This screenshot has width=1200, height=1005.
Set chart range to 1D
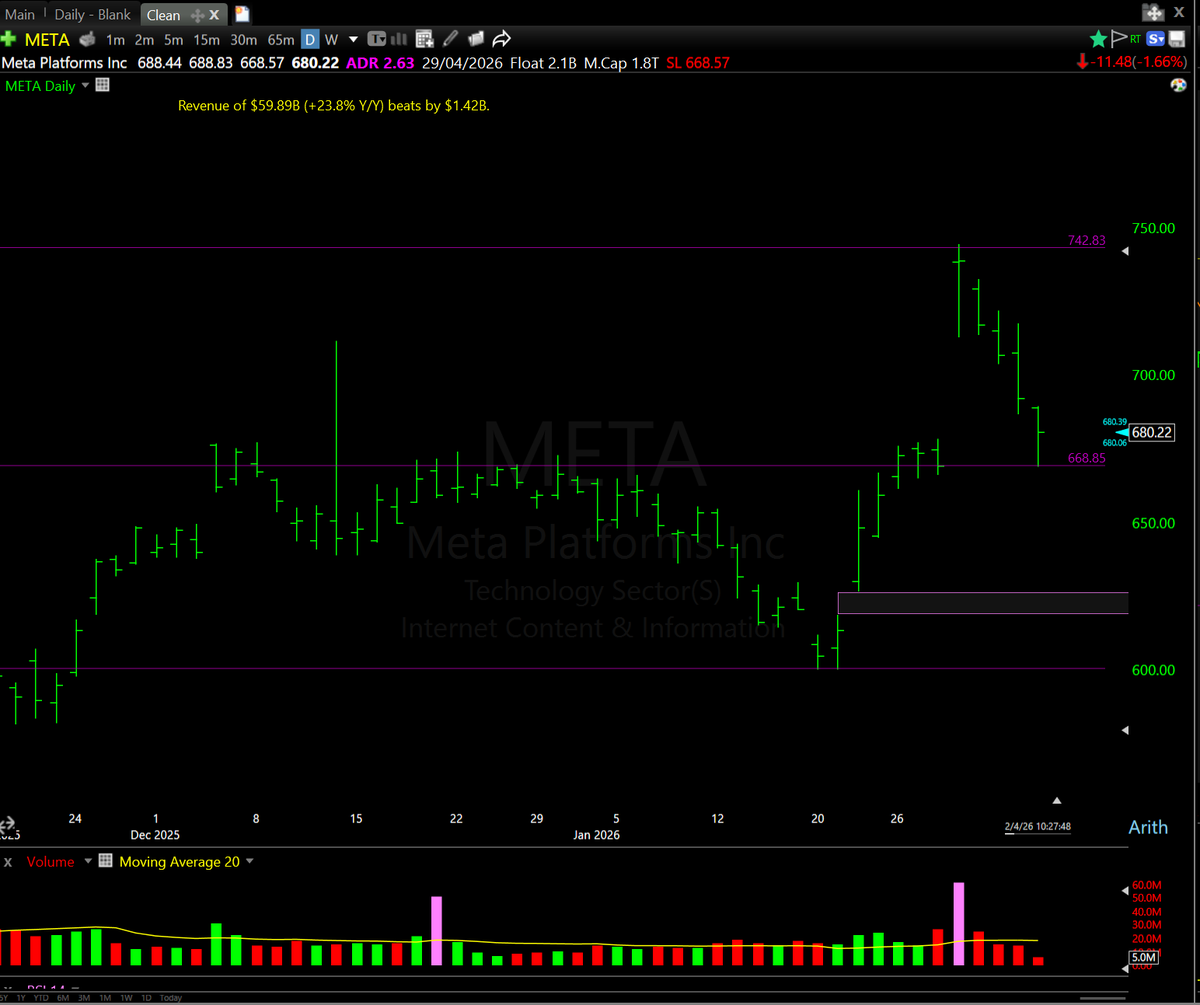click(146, 998)
